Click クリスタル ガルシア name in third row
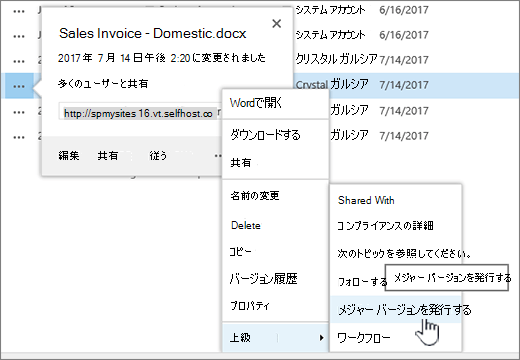This screenshot has height=360, width=520. [x=337, y=59]
